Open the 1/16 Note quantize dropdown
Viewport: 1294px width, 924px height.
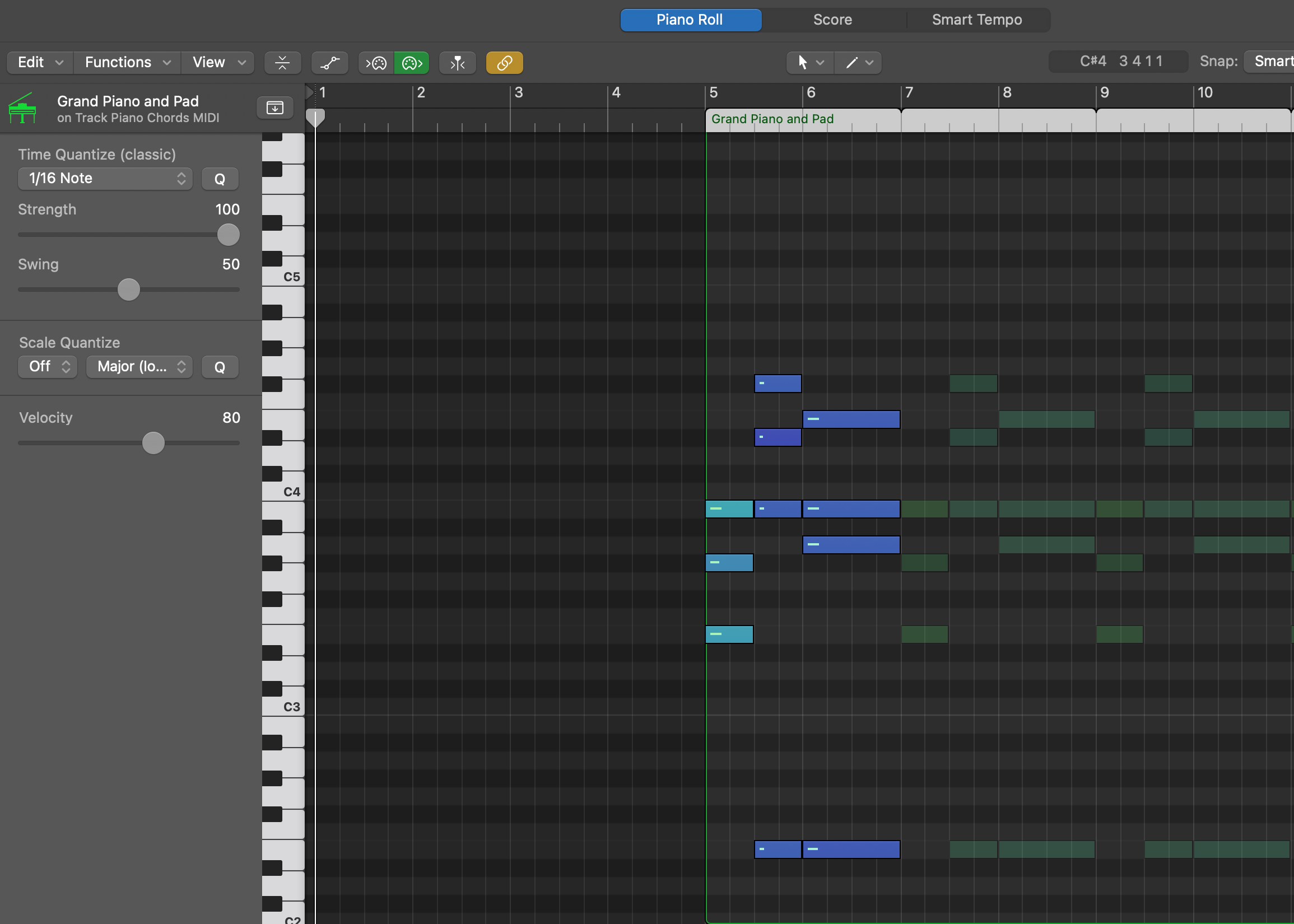105,179
